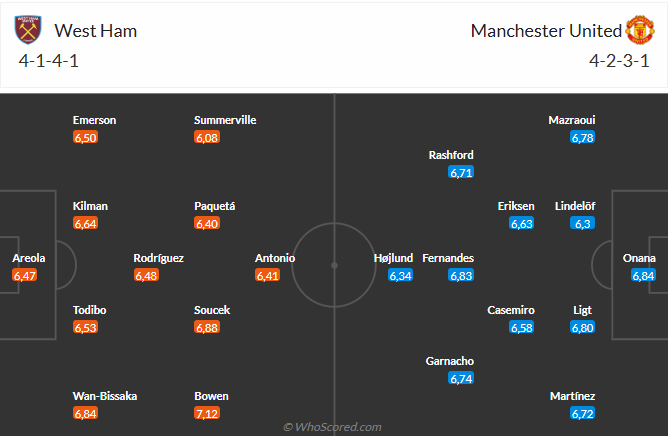Click the West Ham club crest
671x436 pixels.
click(x=29, y=31)
